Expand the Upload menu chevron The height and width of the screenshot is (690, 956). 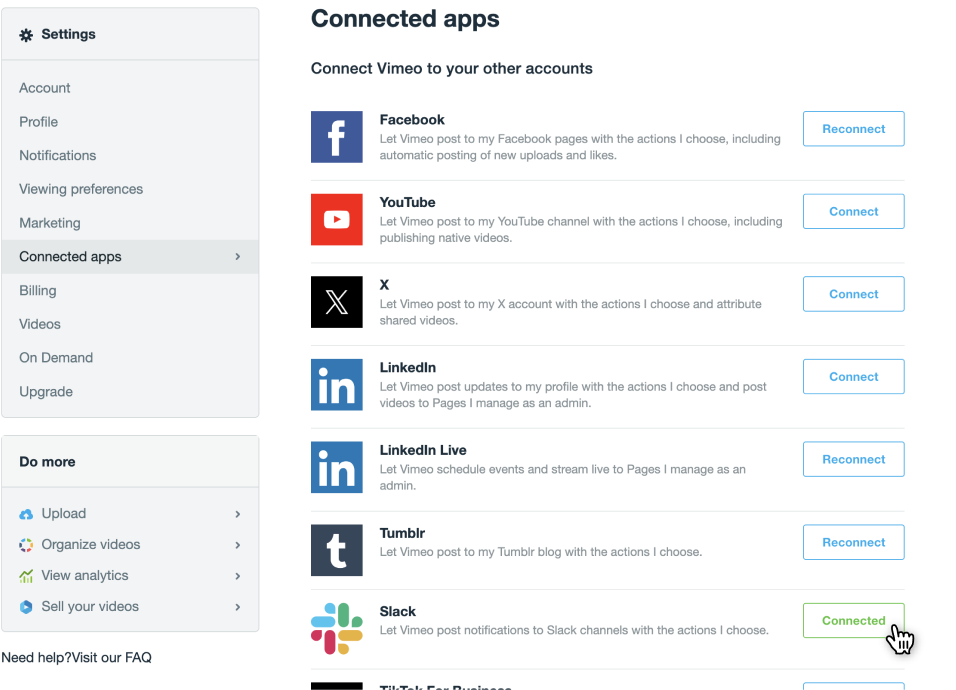click(x=238, y=514)
